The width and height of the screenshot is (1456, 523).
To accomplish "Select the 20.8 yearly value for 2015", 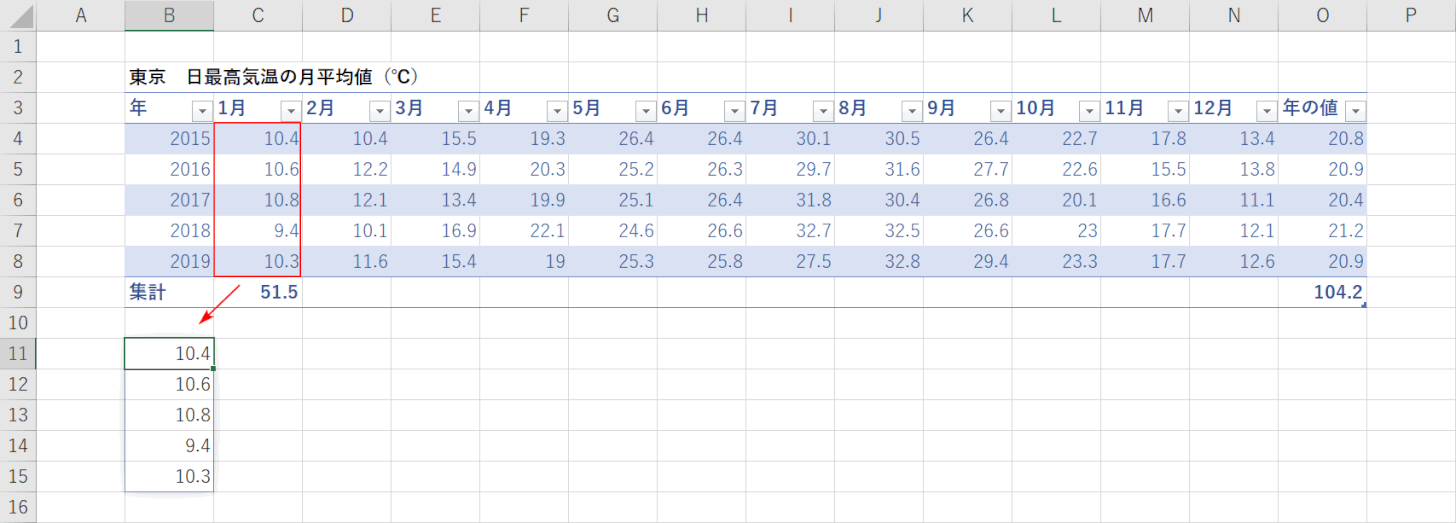I will (x=1323, y=138).
